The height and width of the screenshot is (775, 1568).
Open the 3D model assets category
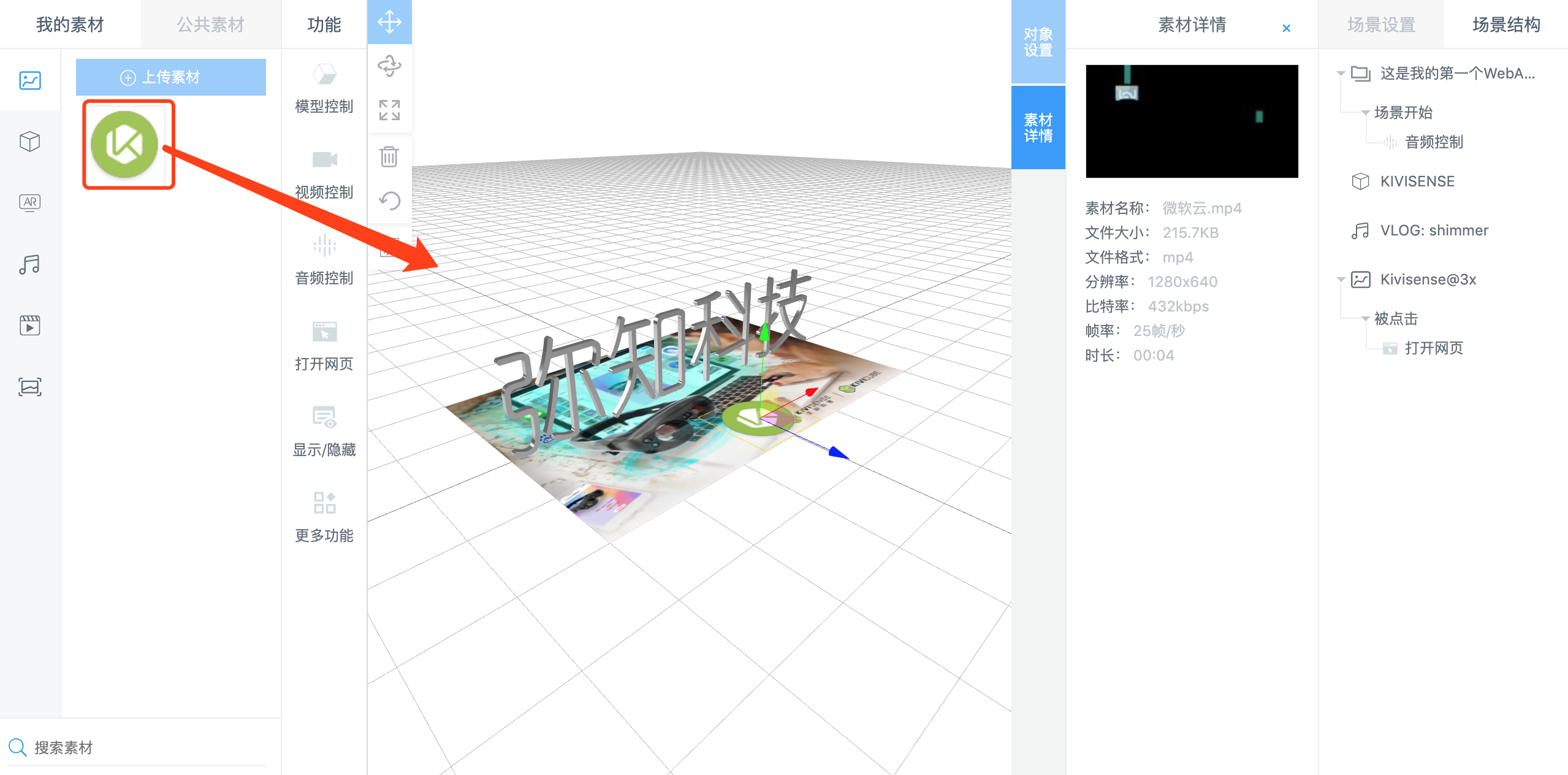click(29, 142)
